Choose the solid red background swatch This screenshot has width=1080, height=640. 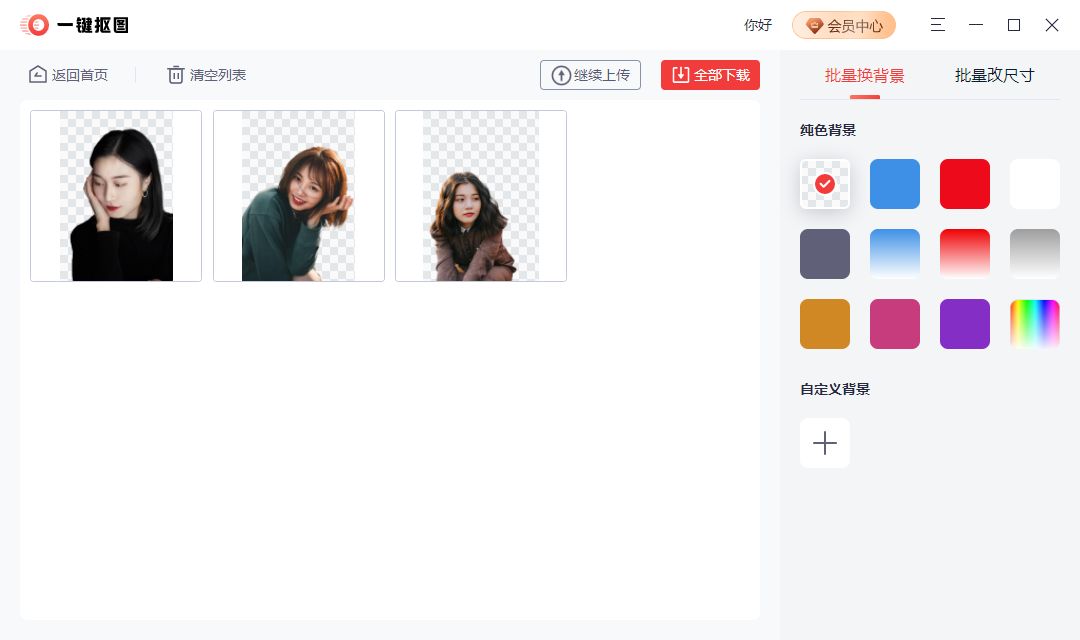click(x=964, y=184)
